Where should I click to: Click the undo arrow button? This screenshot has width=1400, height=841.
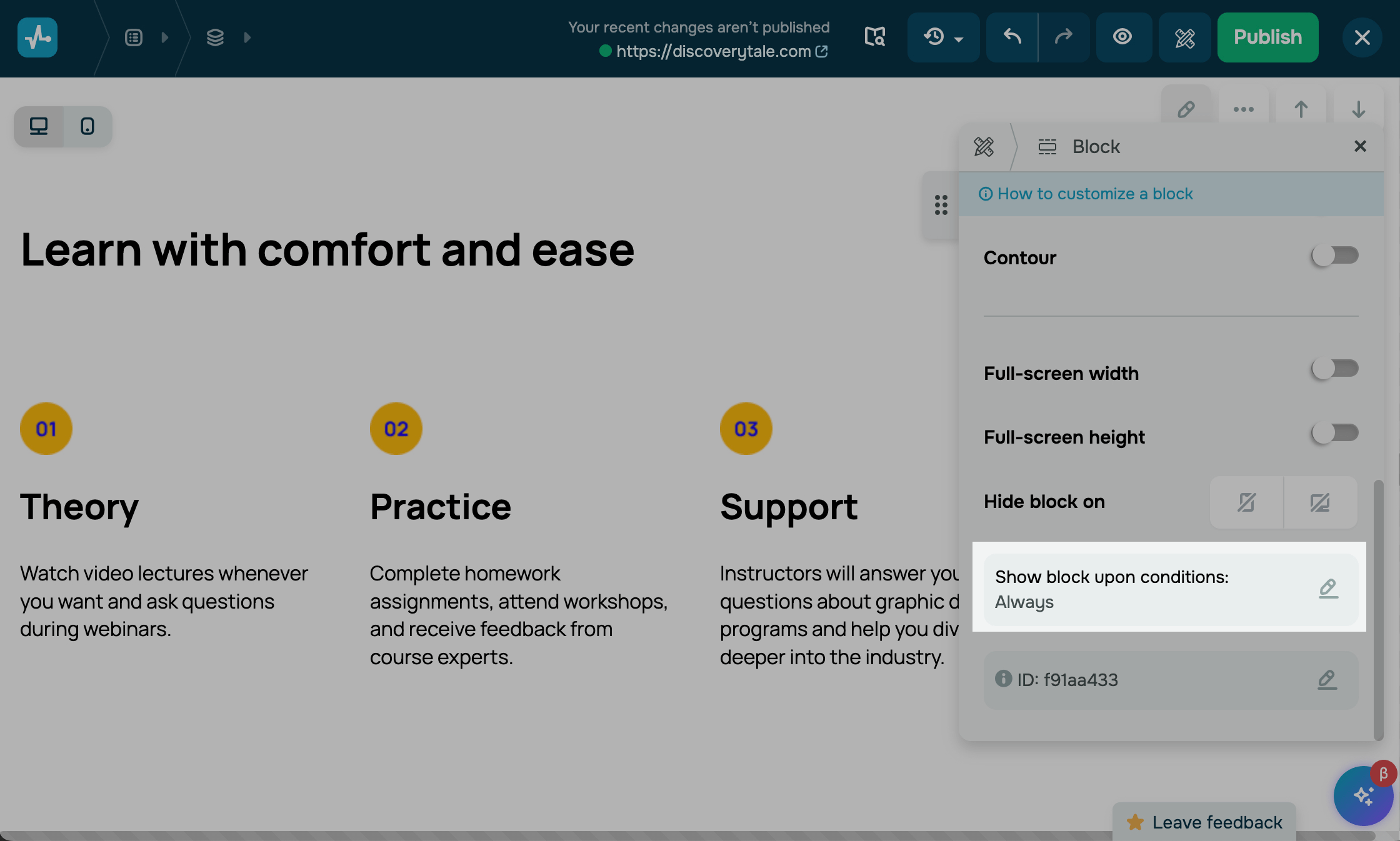(x=1012, y=37)
